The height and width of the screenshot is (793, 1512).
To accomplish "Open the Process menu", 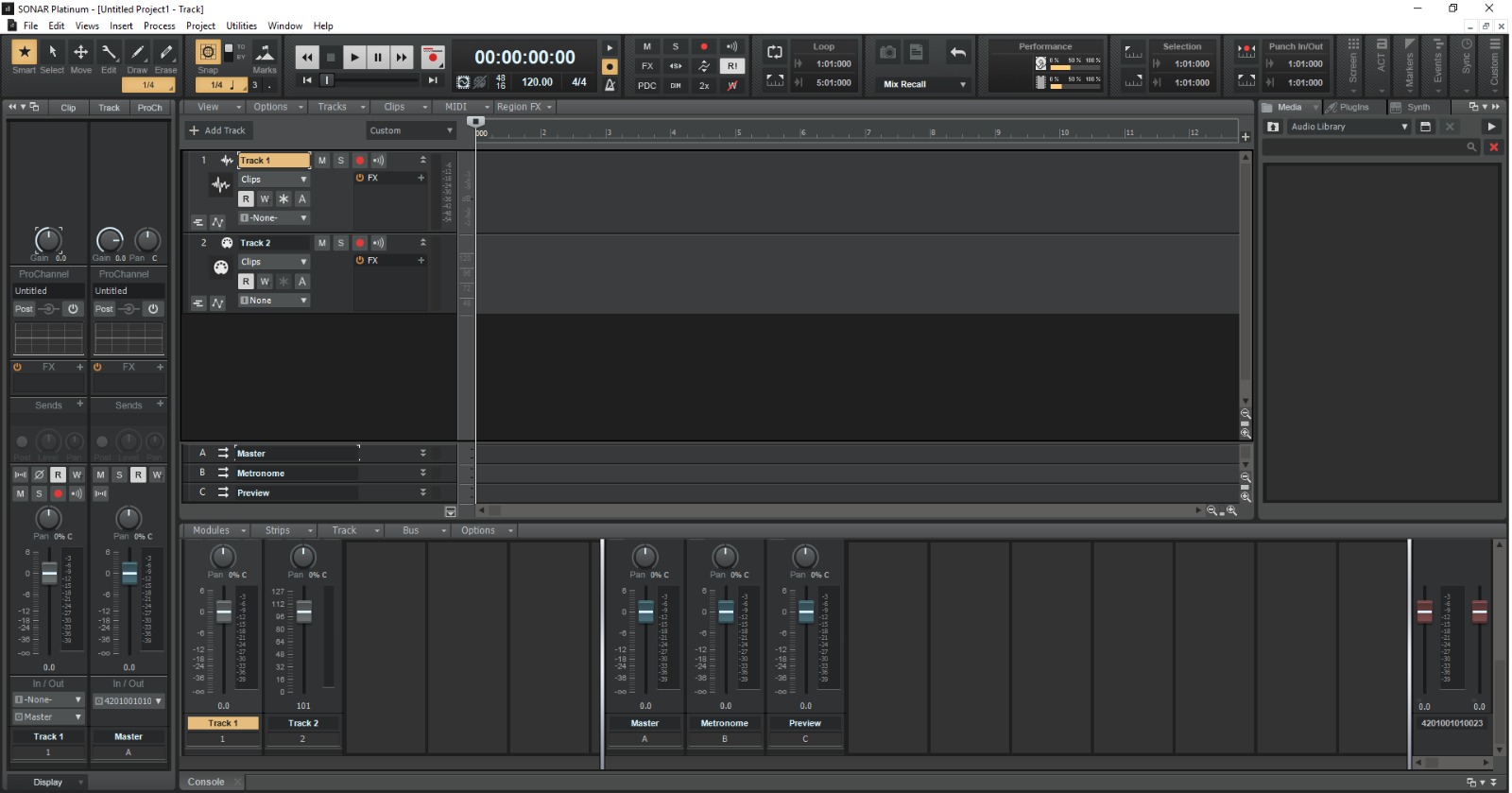I will [159, 26].
